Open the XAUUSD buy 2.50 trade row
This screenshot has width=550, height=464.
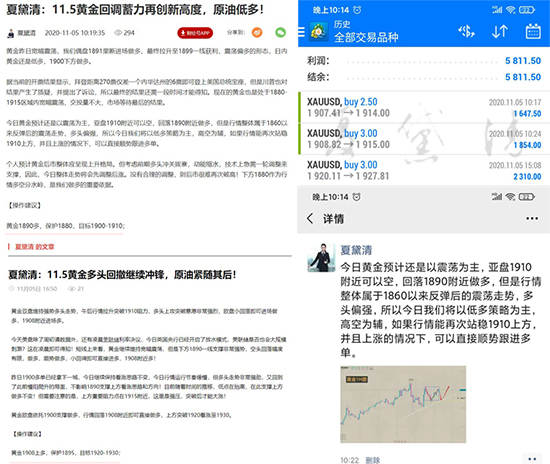[424, 107]
